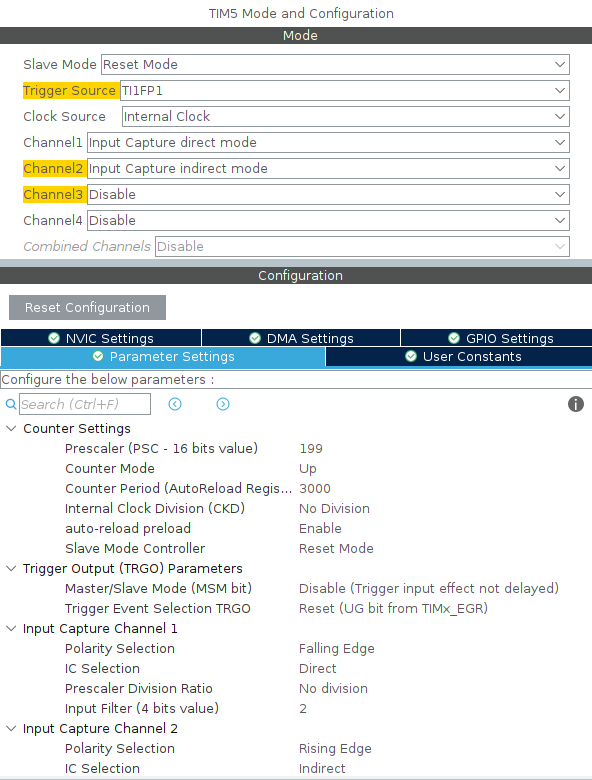Click the parameter Search field
The width and height of the screenshot is (592, 780).
[x=85, y=404]
